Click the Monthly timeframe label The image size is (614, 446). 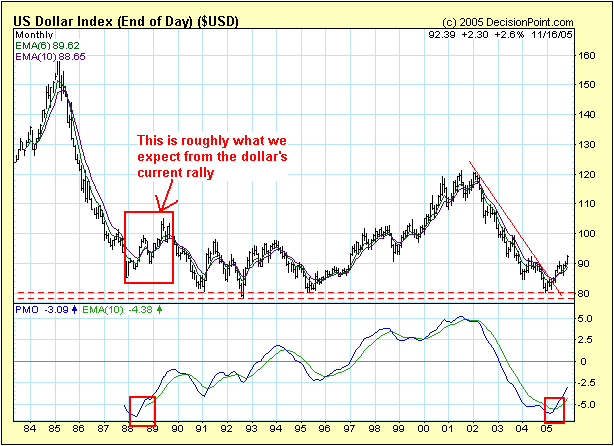point(32,34)
